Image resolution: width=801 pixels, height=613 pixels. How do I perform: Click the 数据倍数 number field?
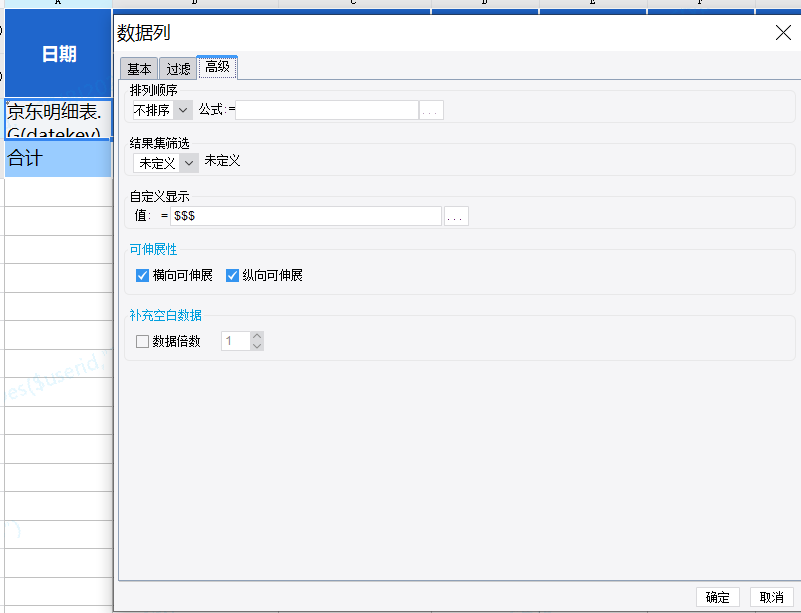(x=236, y=341)
